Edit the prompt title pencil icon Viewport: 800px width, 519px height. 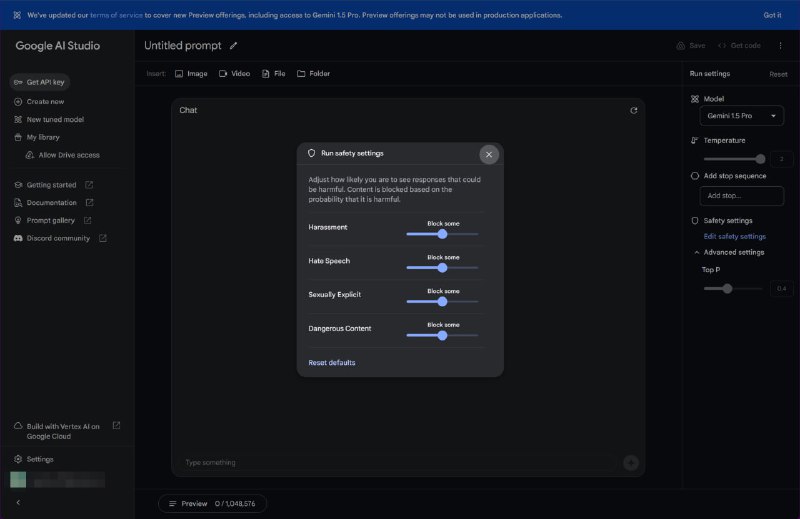(233, 46)
